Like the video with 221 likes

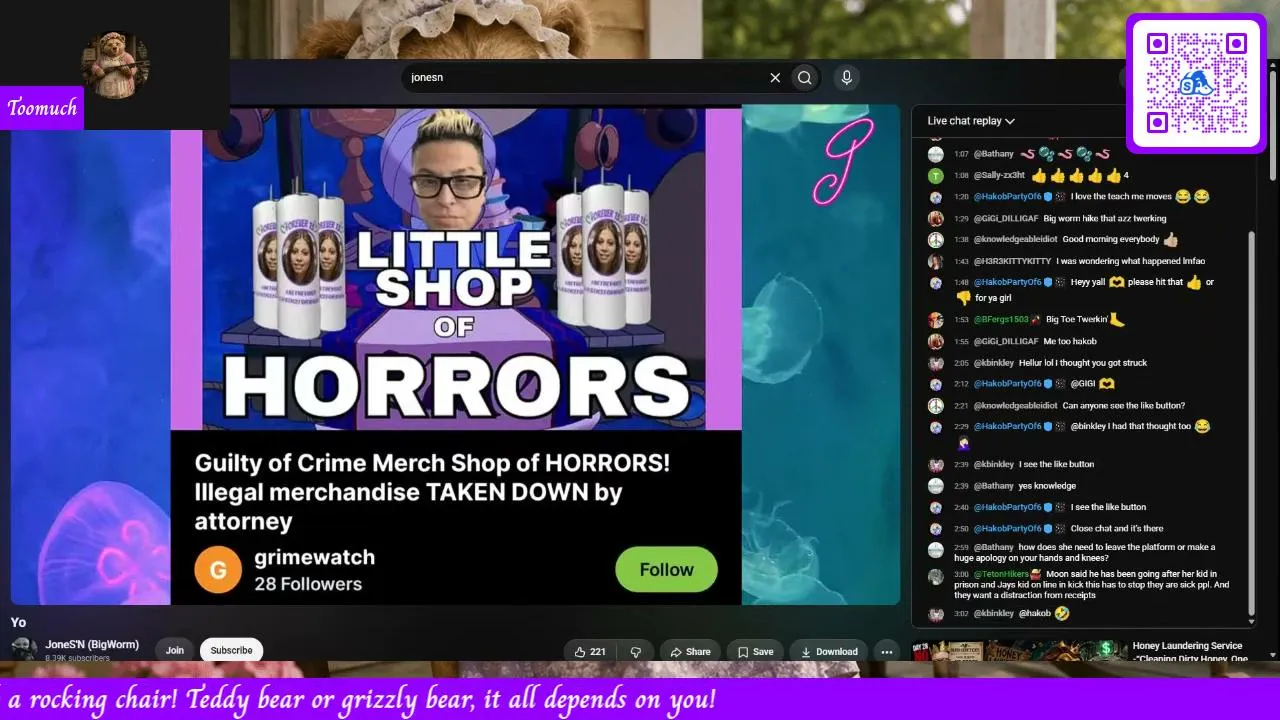tap(590, 652)
